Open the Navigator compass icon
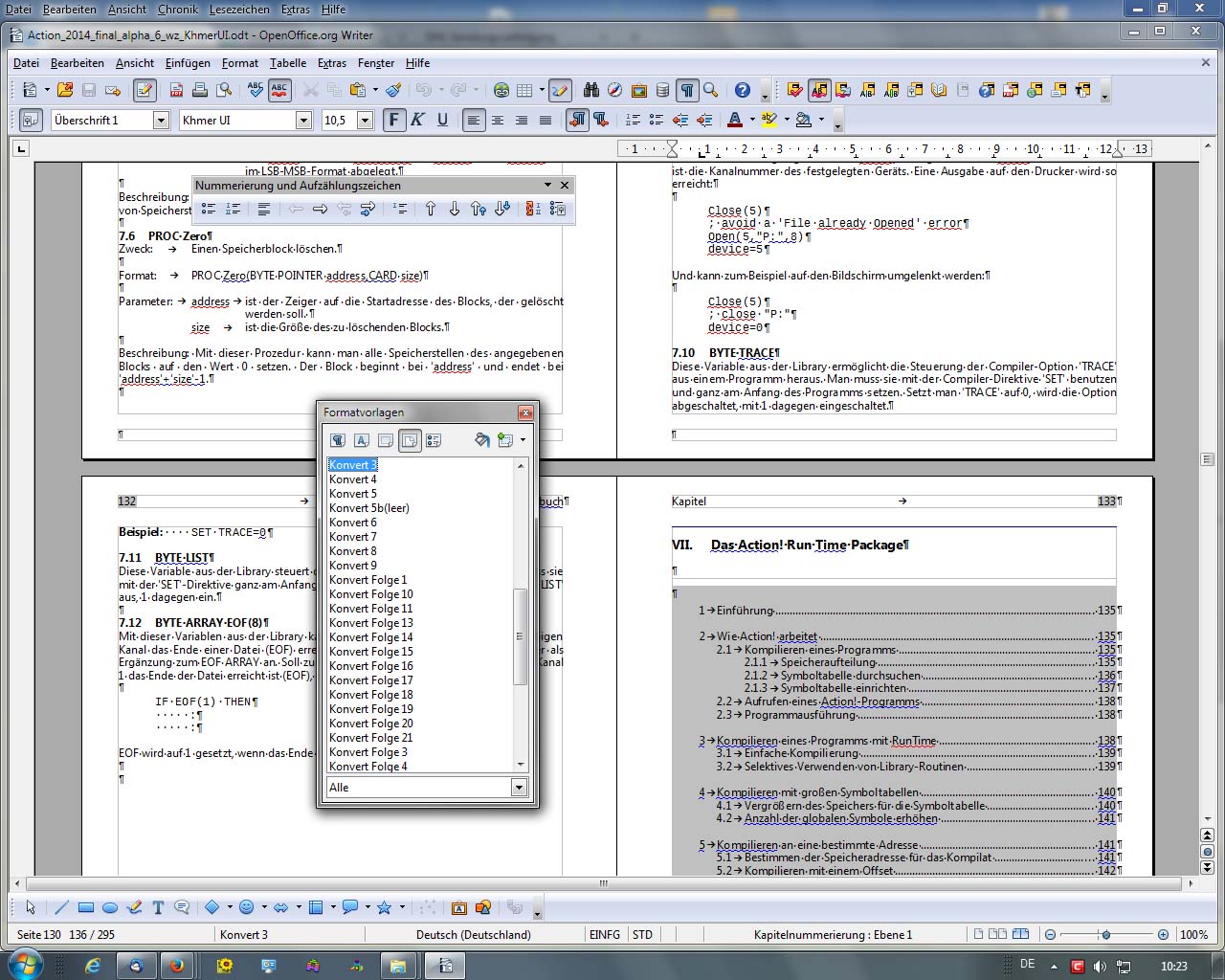This screenshot has height=980, width=1225. point(615,90)
